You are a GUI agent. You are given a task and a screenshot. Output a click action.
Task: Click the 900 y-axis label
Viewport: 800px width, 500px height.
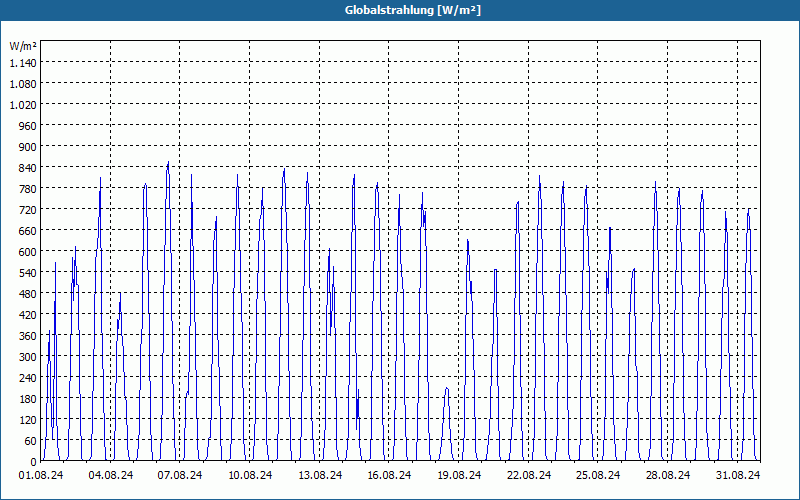coord(28,147)
